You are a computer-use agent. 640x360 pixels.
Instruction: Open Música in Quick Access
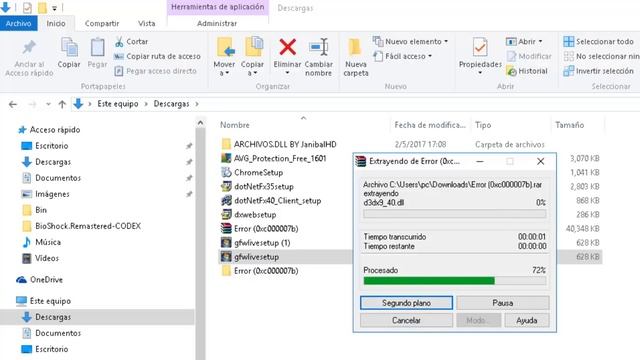41,242
